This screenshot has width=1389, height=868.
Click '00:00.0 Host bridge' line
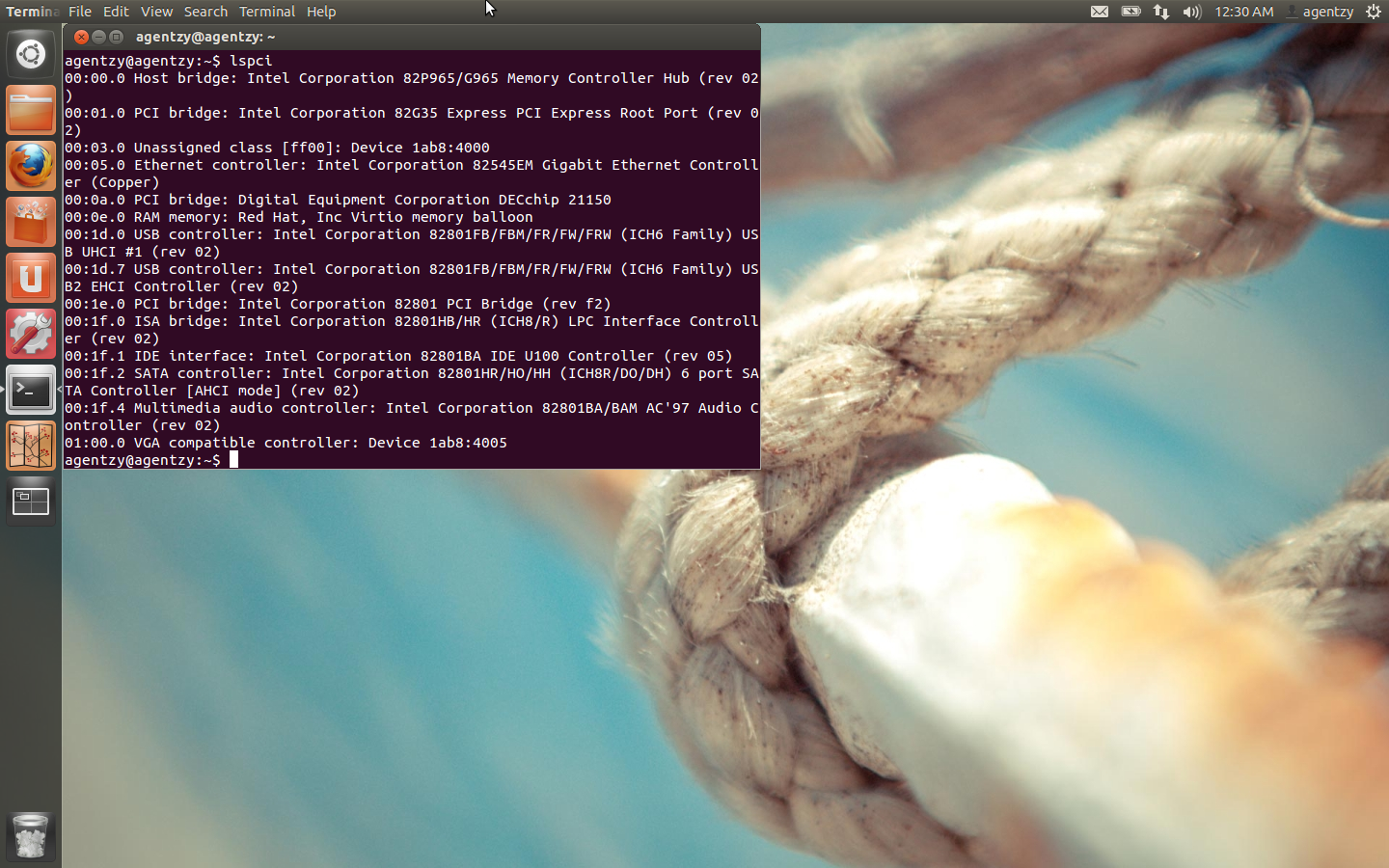412,87
